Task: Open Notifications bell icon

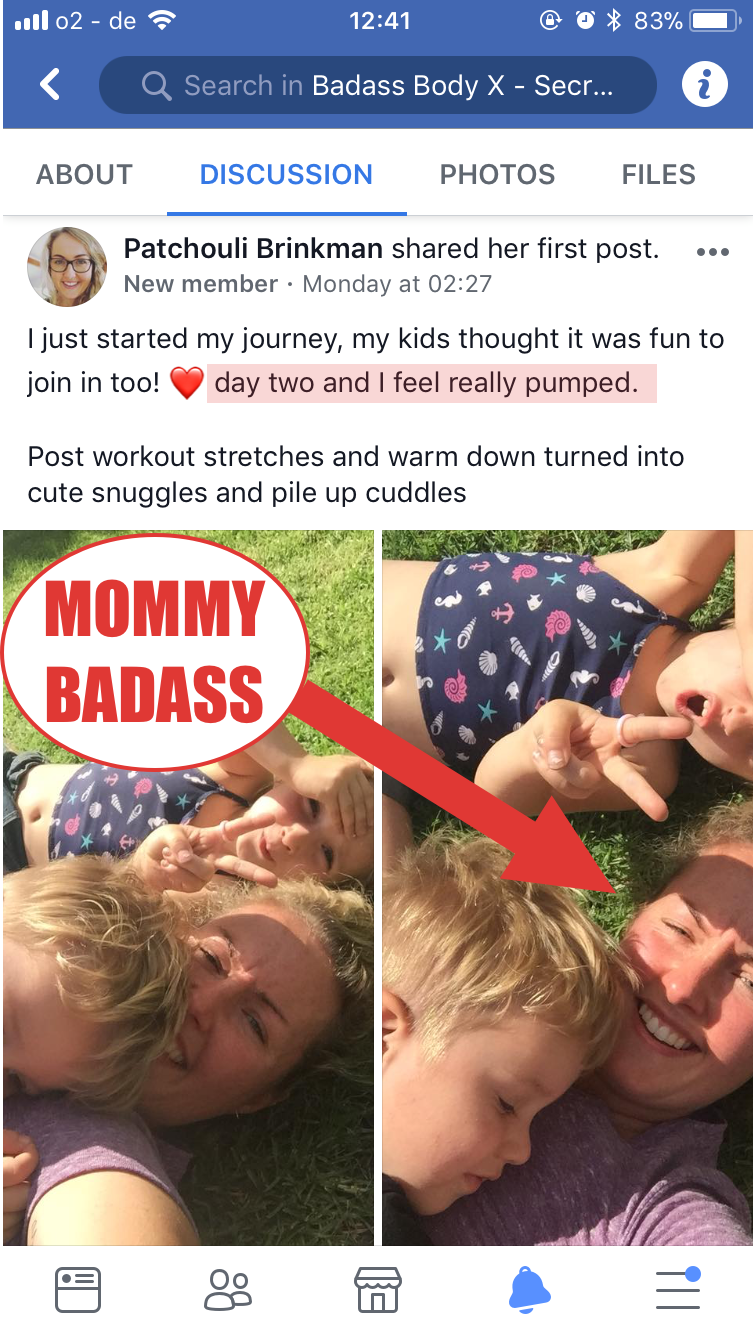Action: (529, 1289)
